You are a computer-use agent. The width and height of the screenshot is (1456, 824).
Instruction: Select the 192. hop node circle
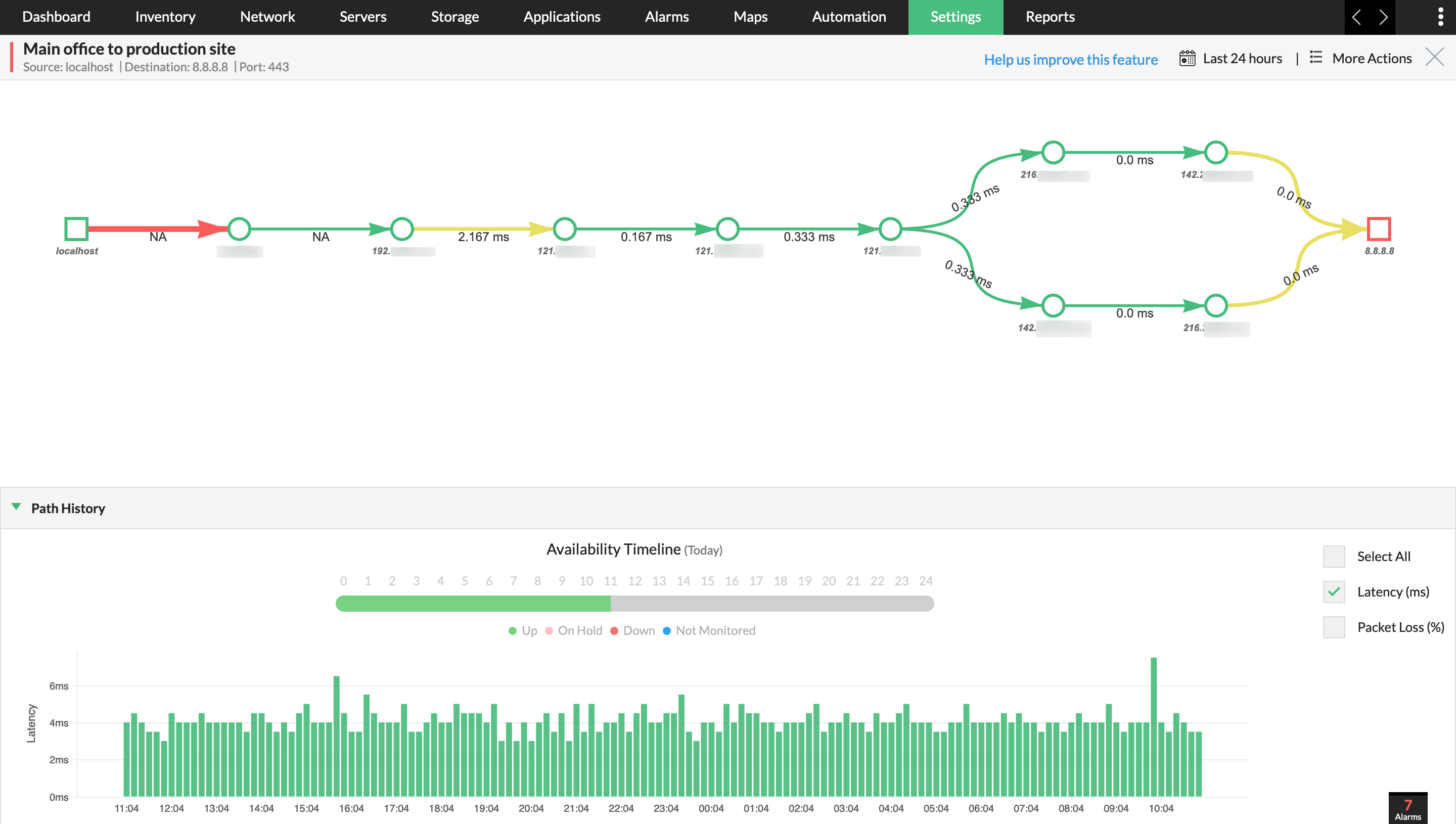402,228
